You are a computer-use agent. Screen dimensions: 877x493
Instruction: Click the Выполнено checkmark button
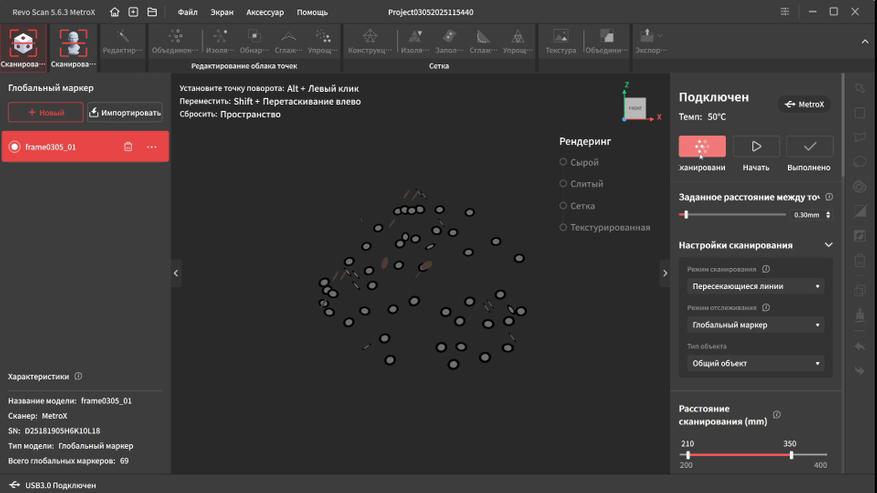808,146
